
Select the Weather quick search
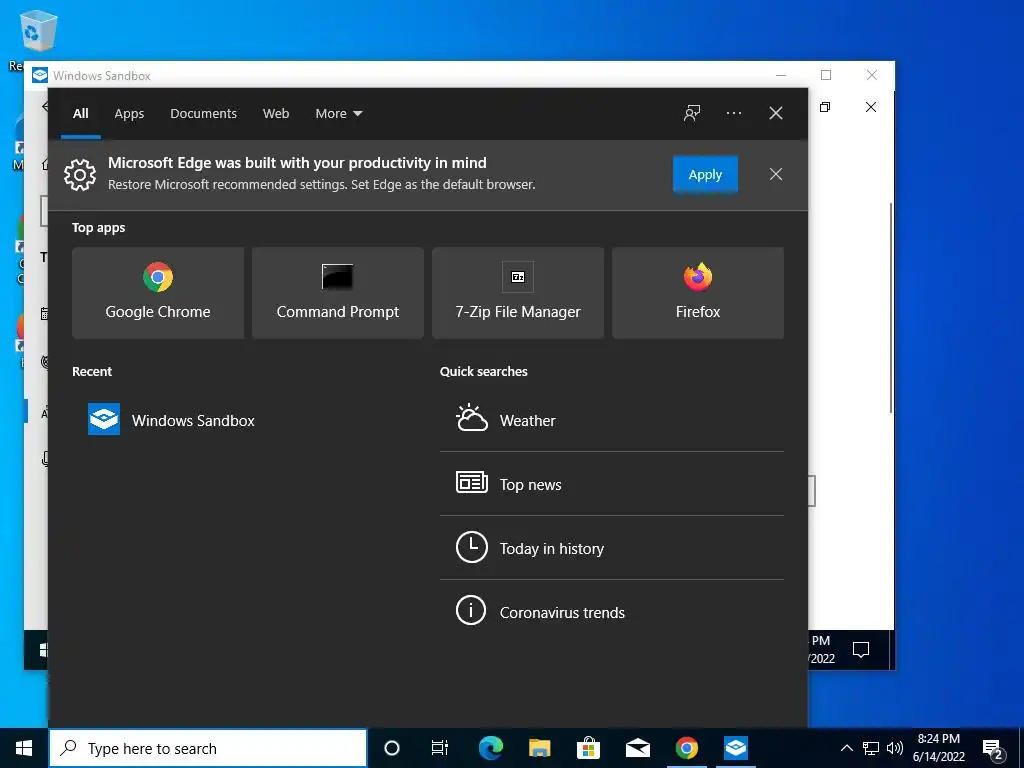click(612, 421)
